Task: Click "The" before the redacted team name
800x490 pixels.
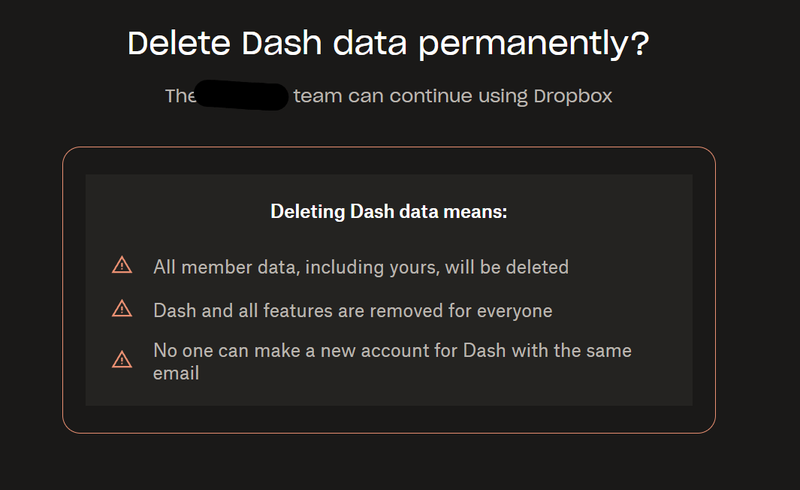Action: click(x=180, y=97)
